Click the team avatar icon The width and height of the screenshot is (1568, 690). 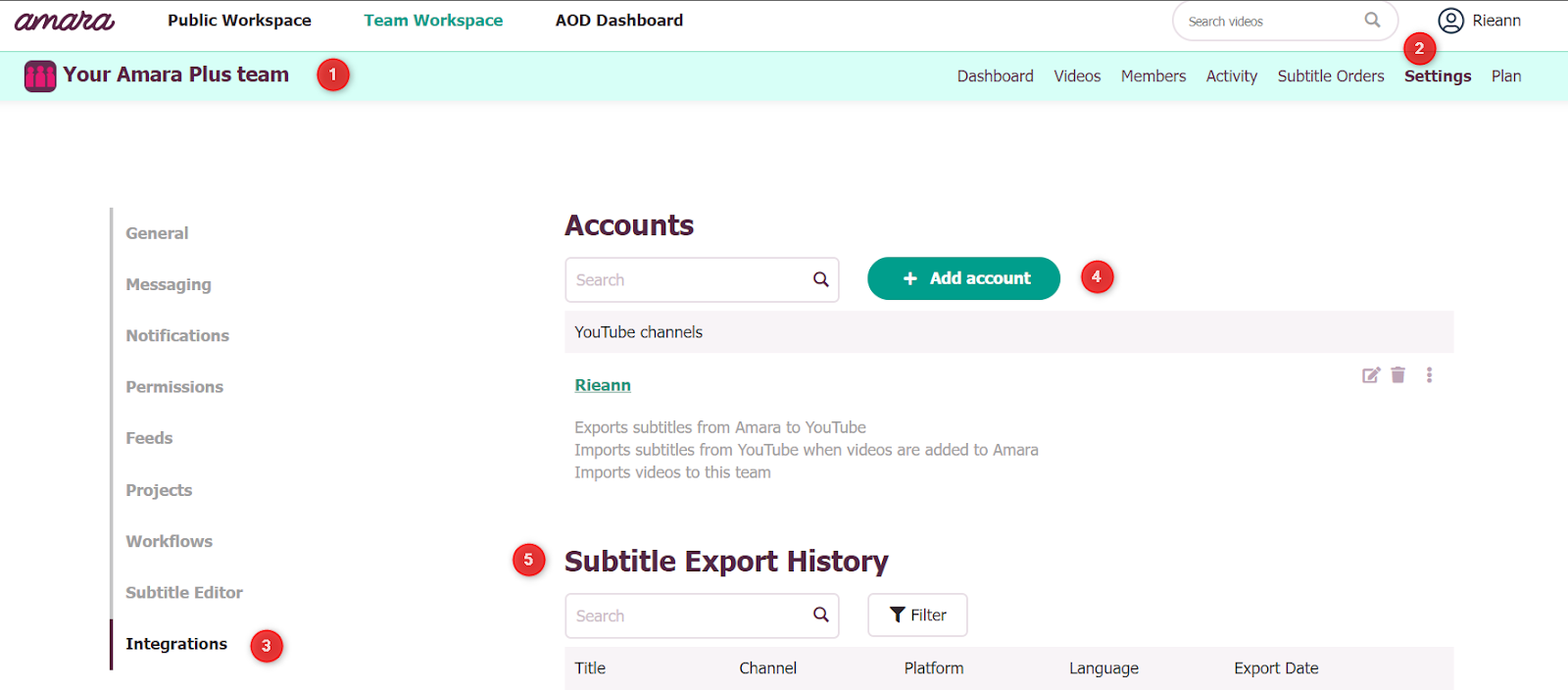coord(40,75)
